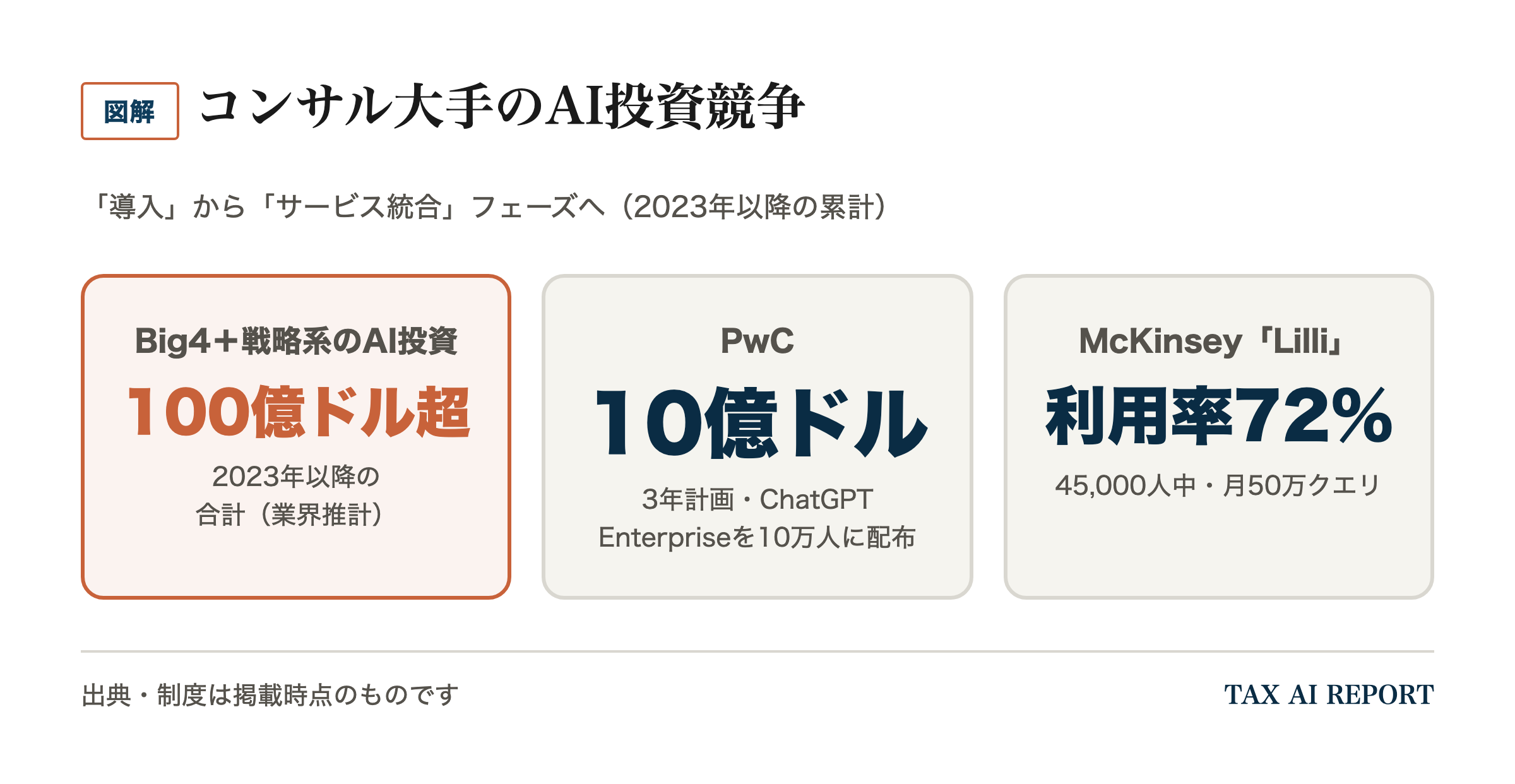Click the footer note 出典・制度は掲載時点のものです
Viewport: 1515px width, 784px height.
click(x=270, y=695)
